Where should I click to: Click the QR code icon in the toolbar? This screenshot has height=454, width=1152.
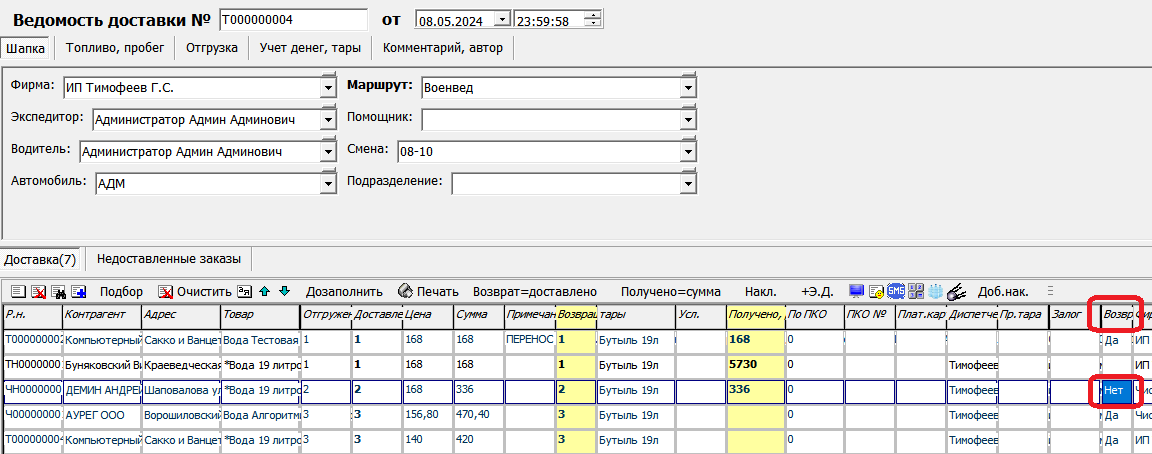[x=916, y=292]
